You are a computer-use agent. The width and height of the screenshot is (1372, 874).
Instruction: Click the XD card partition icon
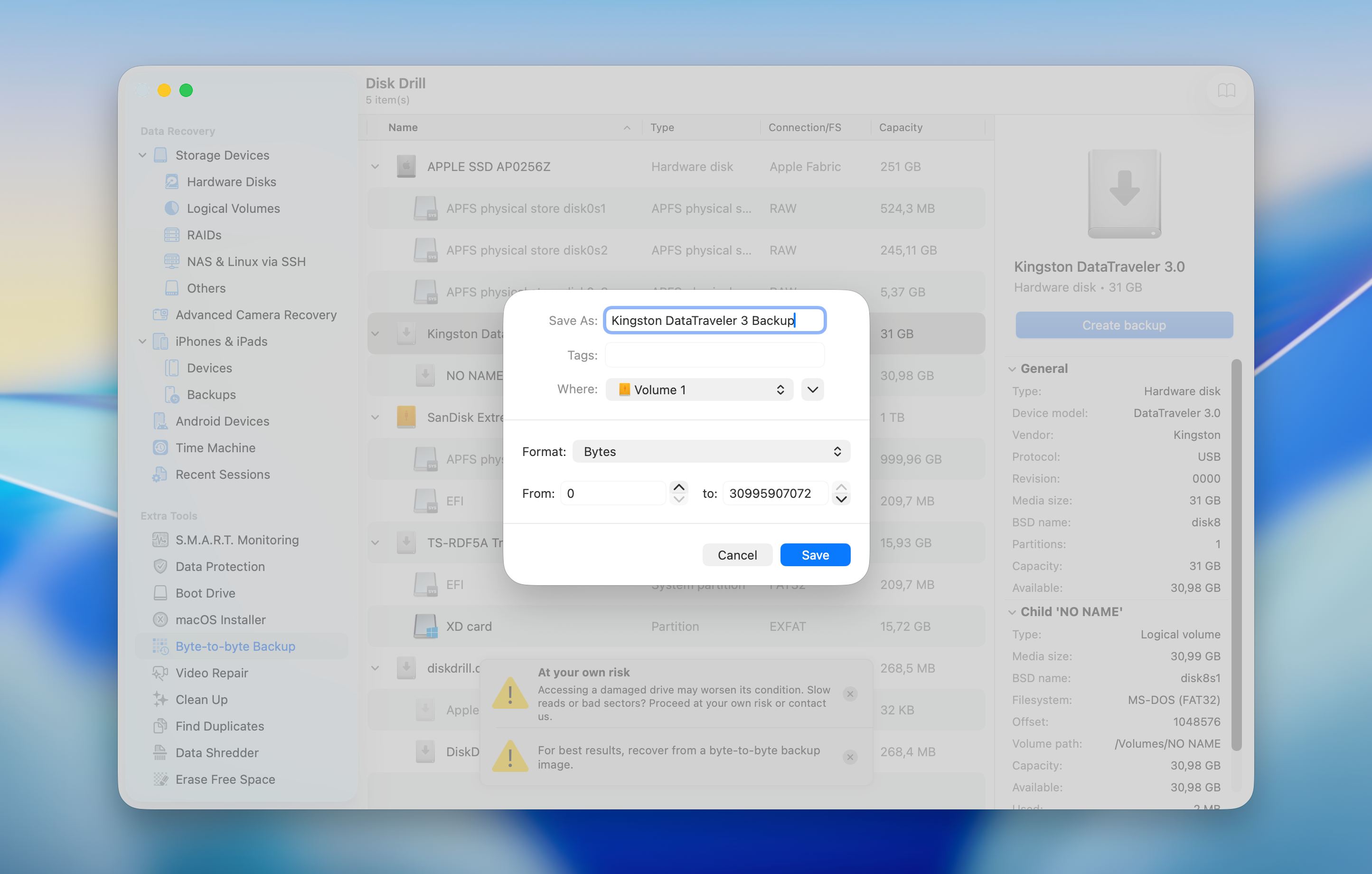coord(425,626)
